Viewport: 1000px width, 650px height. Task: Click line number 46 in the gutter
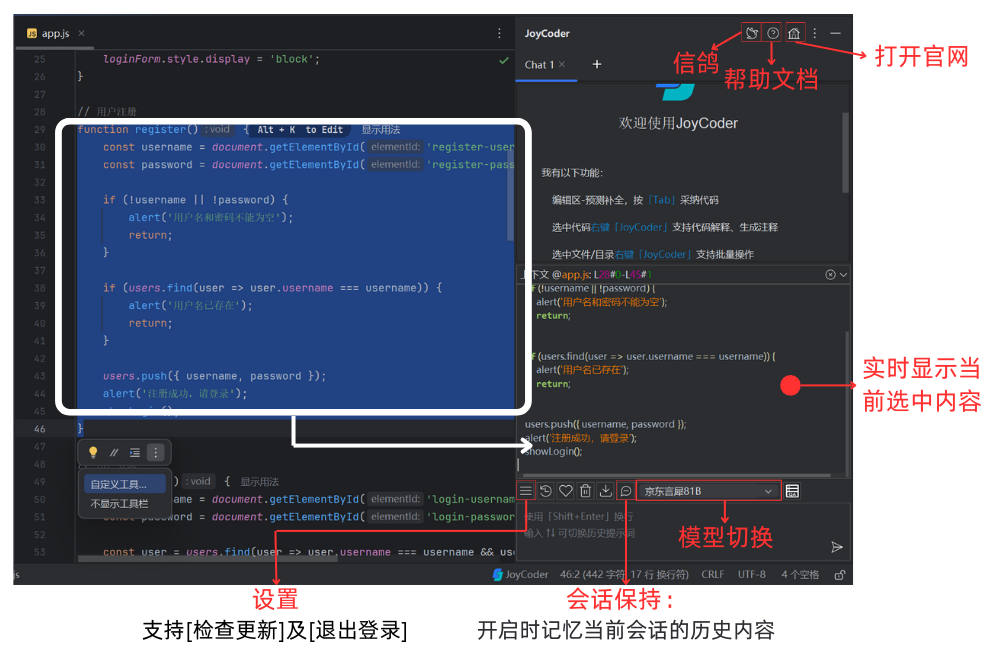pyautogui.click(x=40, y=429)
